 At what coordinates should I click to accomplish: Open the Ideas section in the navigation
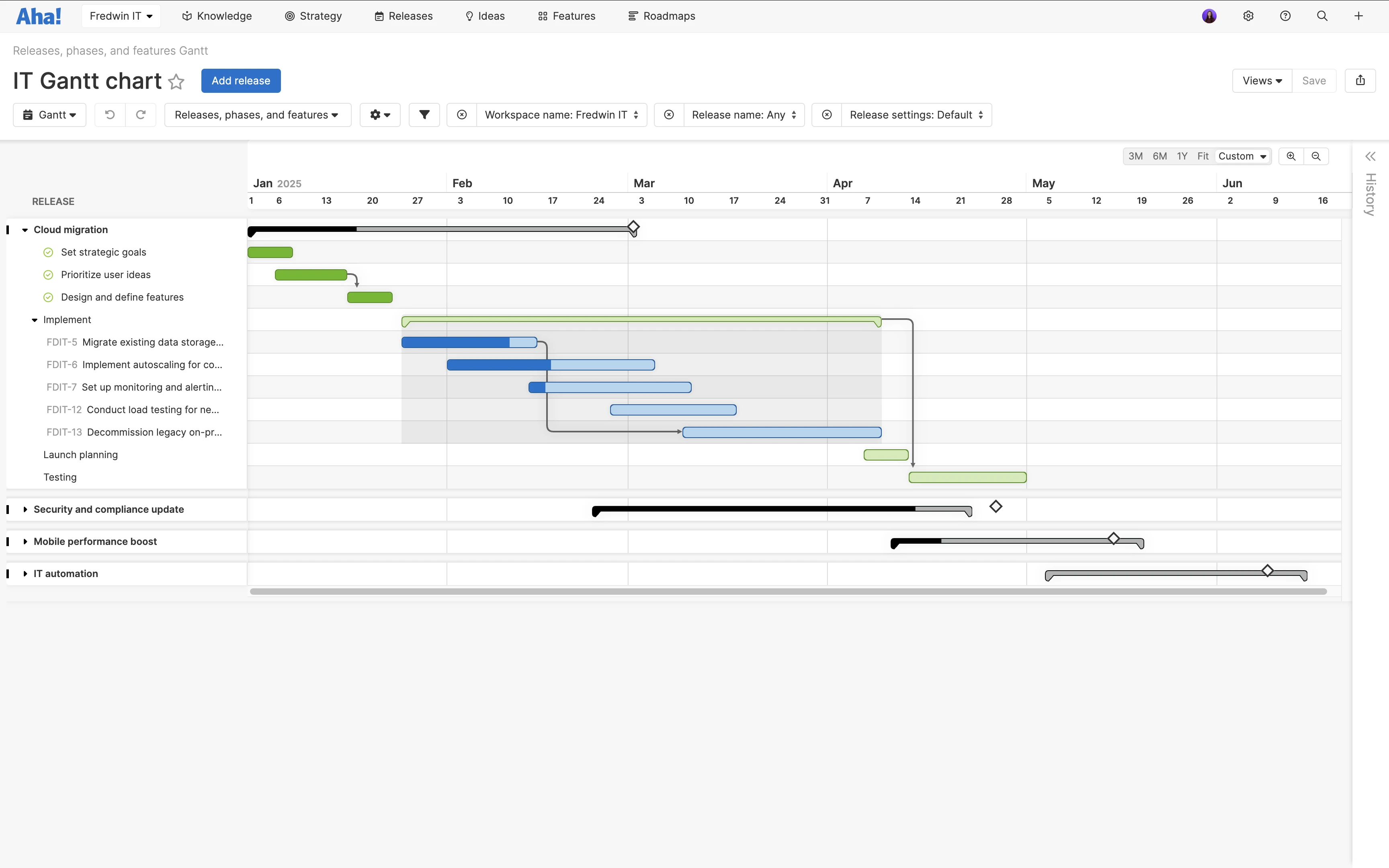click(485, 16)
